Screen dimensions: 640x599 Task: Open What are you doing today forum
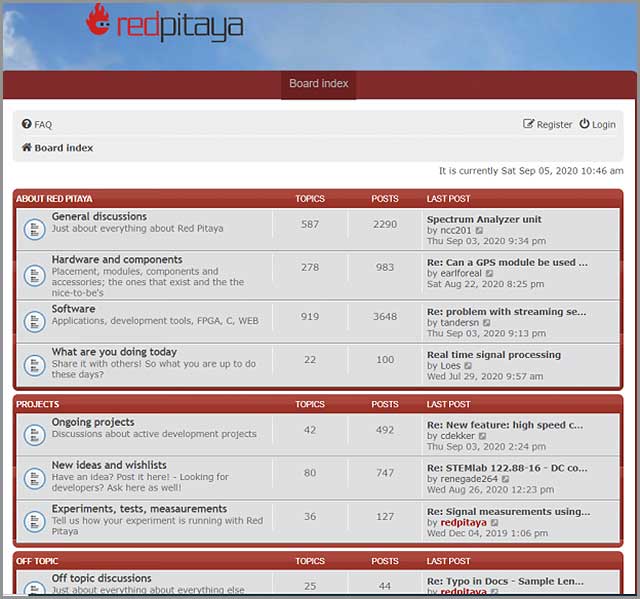tap(114, 352)
